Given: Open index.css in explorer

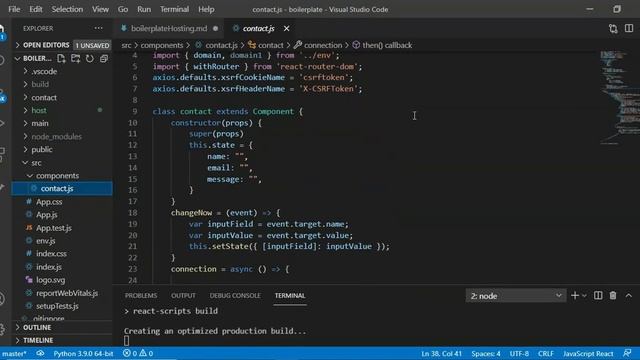Looking at the screenshot, I should 51,254.
